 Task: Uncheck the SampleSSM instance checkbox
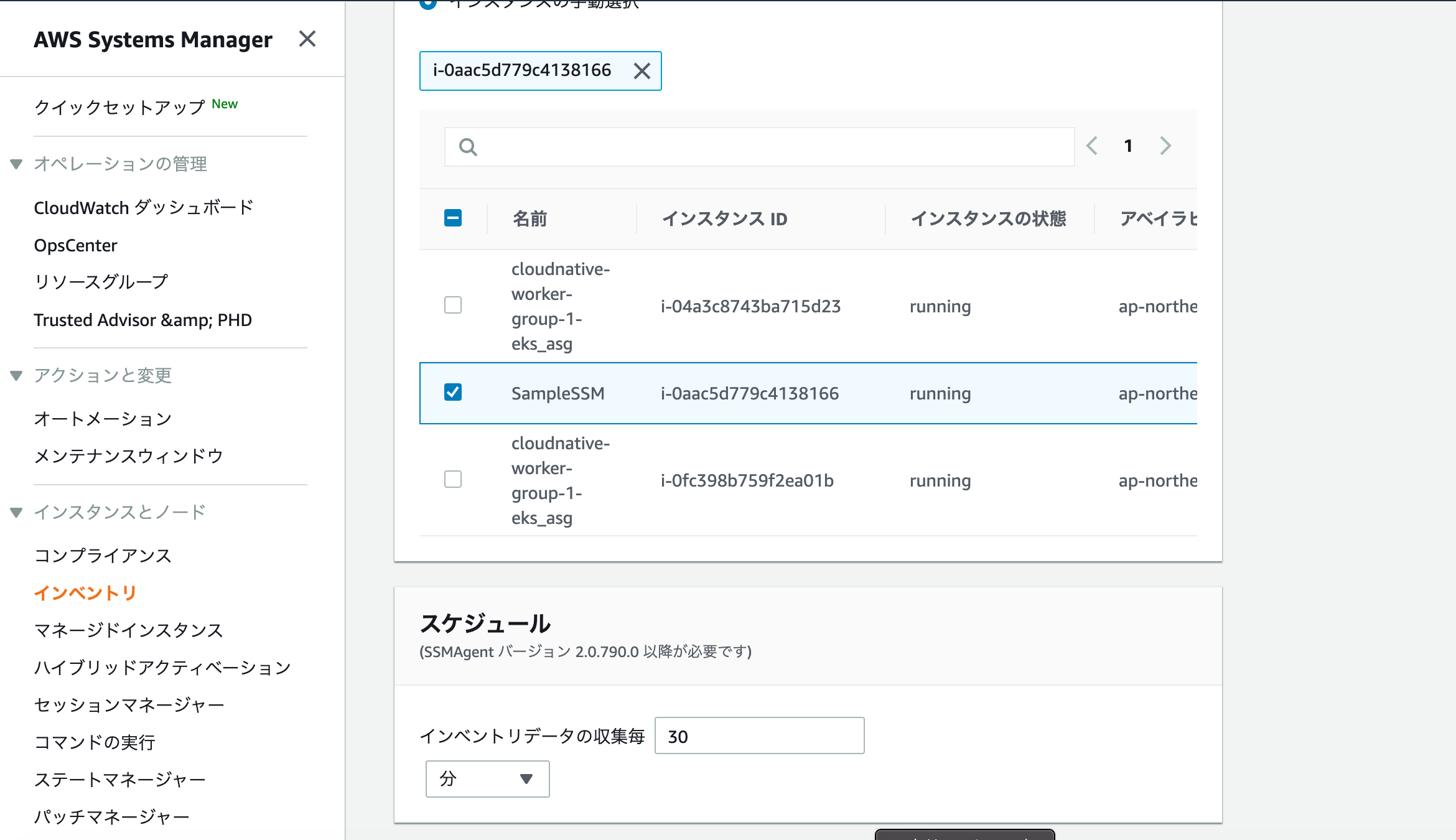pos(453,392)
